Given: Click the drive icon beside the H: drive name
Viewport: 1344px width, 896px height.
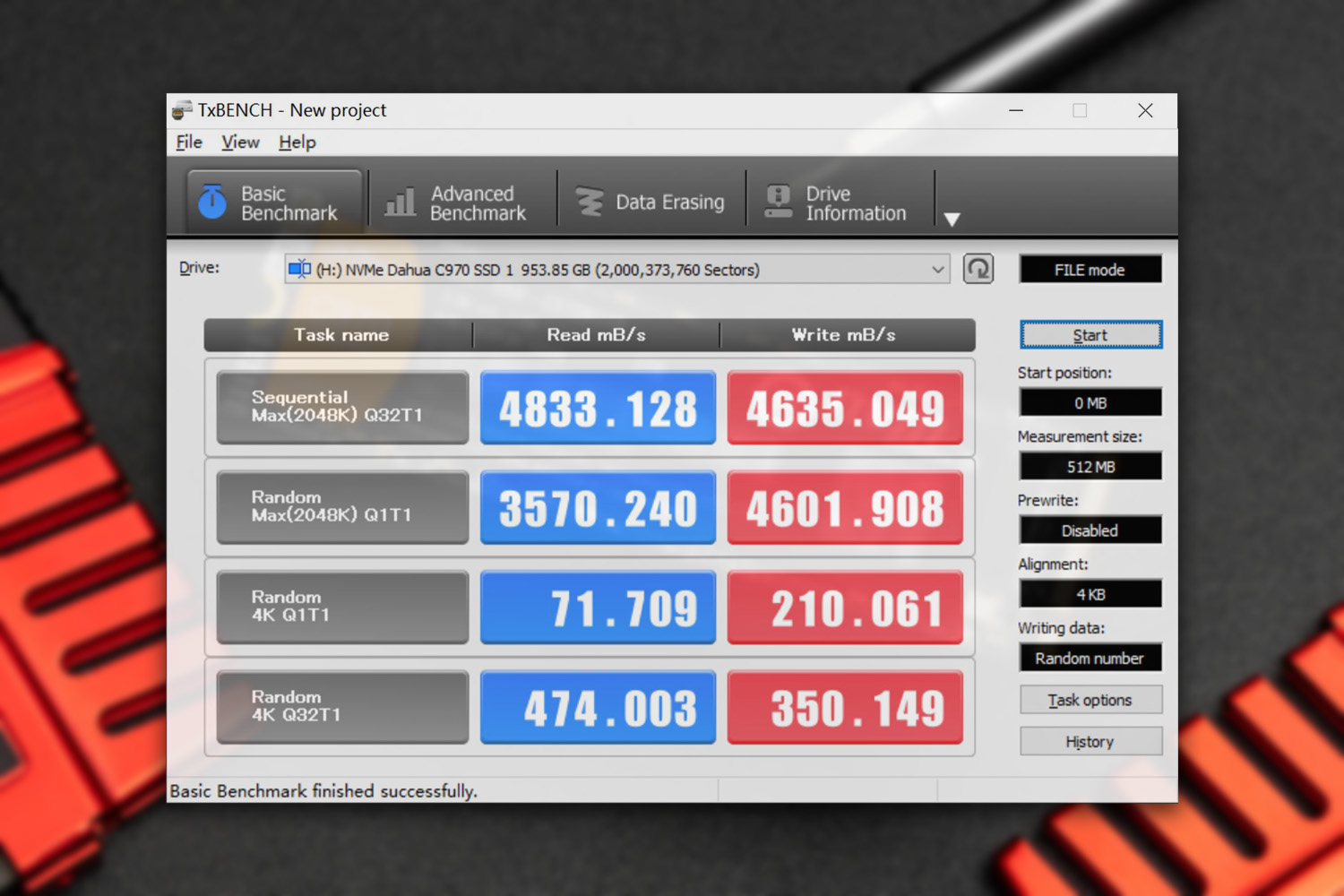Looking at the screenshot, I should 298,269.
